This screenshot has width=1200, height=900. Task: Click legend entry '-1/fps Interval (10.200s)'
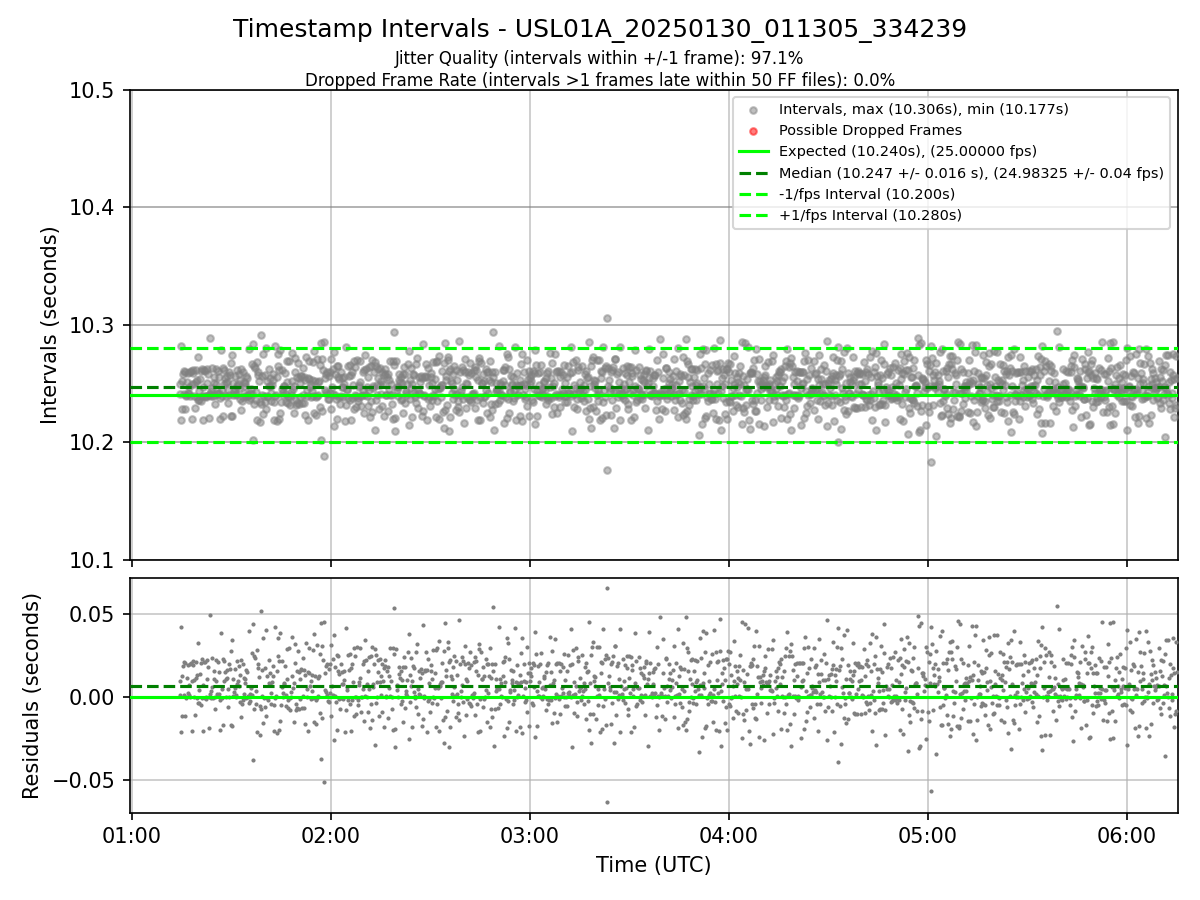tap(867, 194)
